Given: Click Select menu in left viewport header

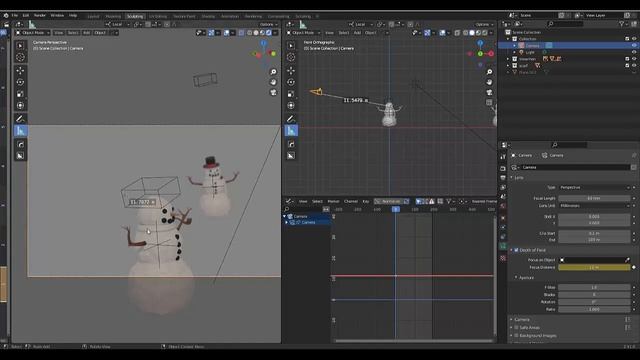Looking at the screenshot, I should click(73, 33).
